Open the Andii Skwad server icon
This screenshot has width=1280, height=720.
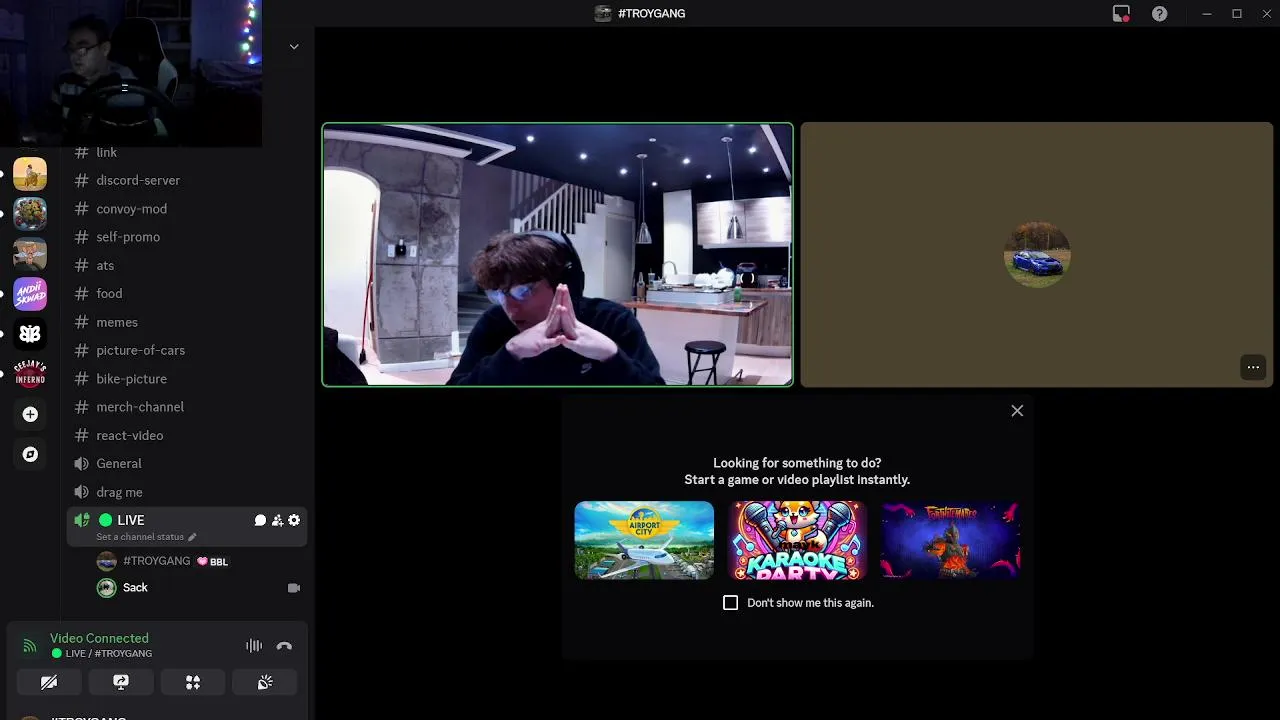[x=30, y=294]
